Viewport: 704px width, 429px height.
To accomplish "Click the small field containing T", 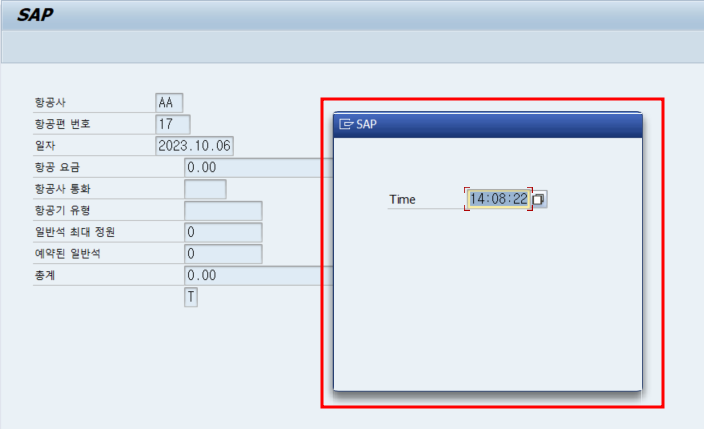I will pos(191,297).
